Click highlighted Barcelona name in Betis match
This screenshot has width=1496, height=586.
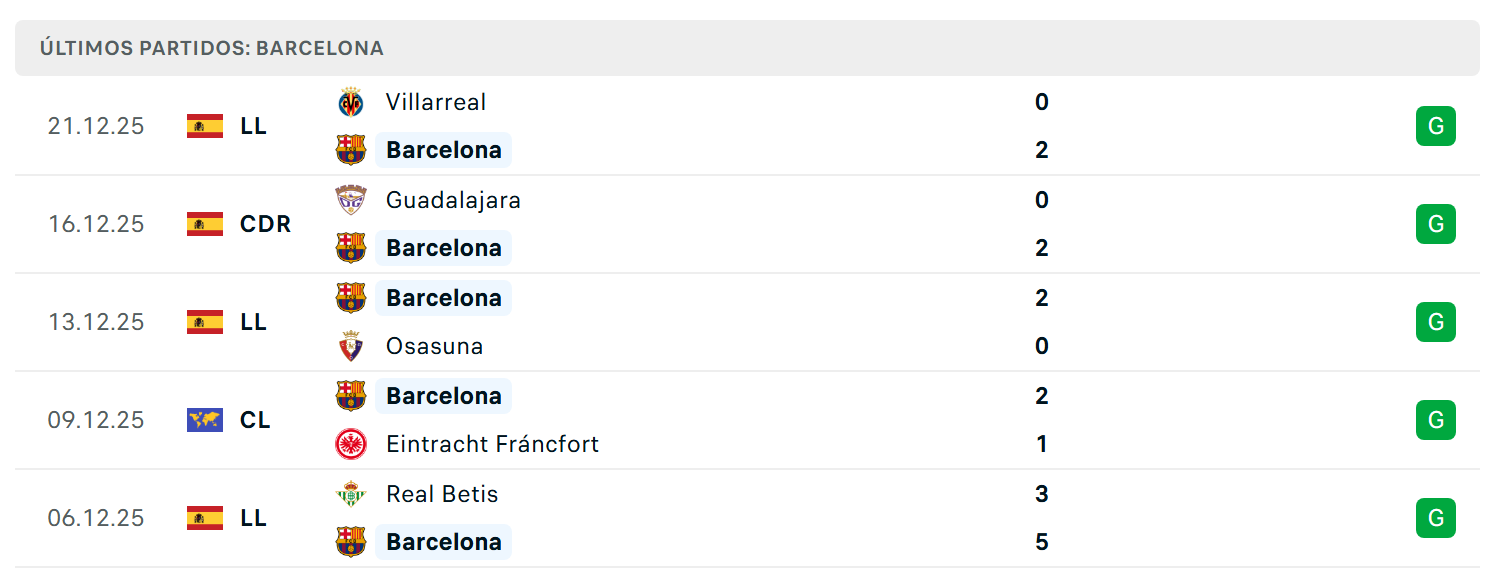point(444,542)
